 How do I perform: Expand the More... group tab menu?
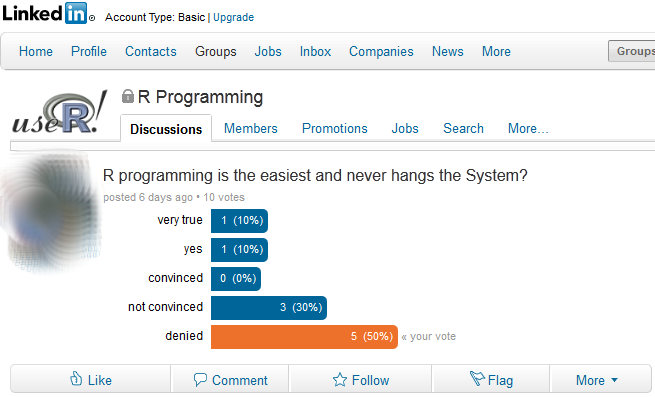point(528,128)
